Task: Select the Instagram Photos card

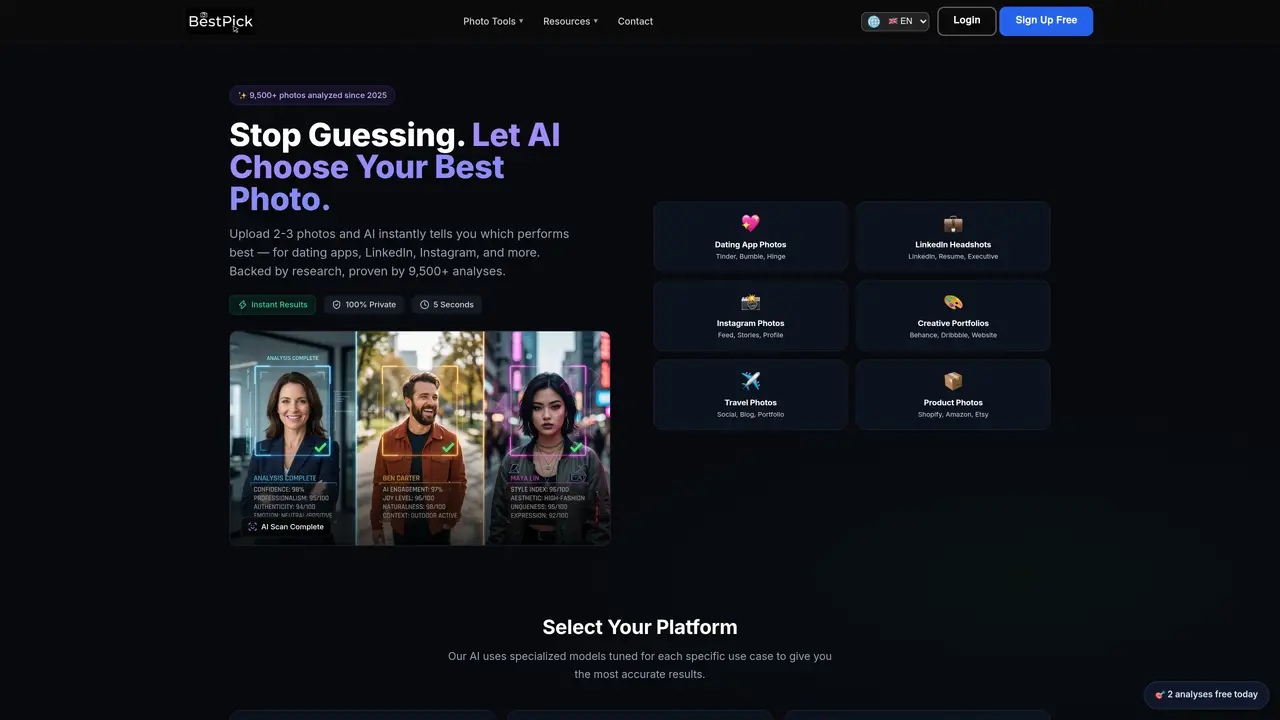Action: tap(750, 316)
